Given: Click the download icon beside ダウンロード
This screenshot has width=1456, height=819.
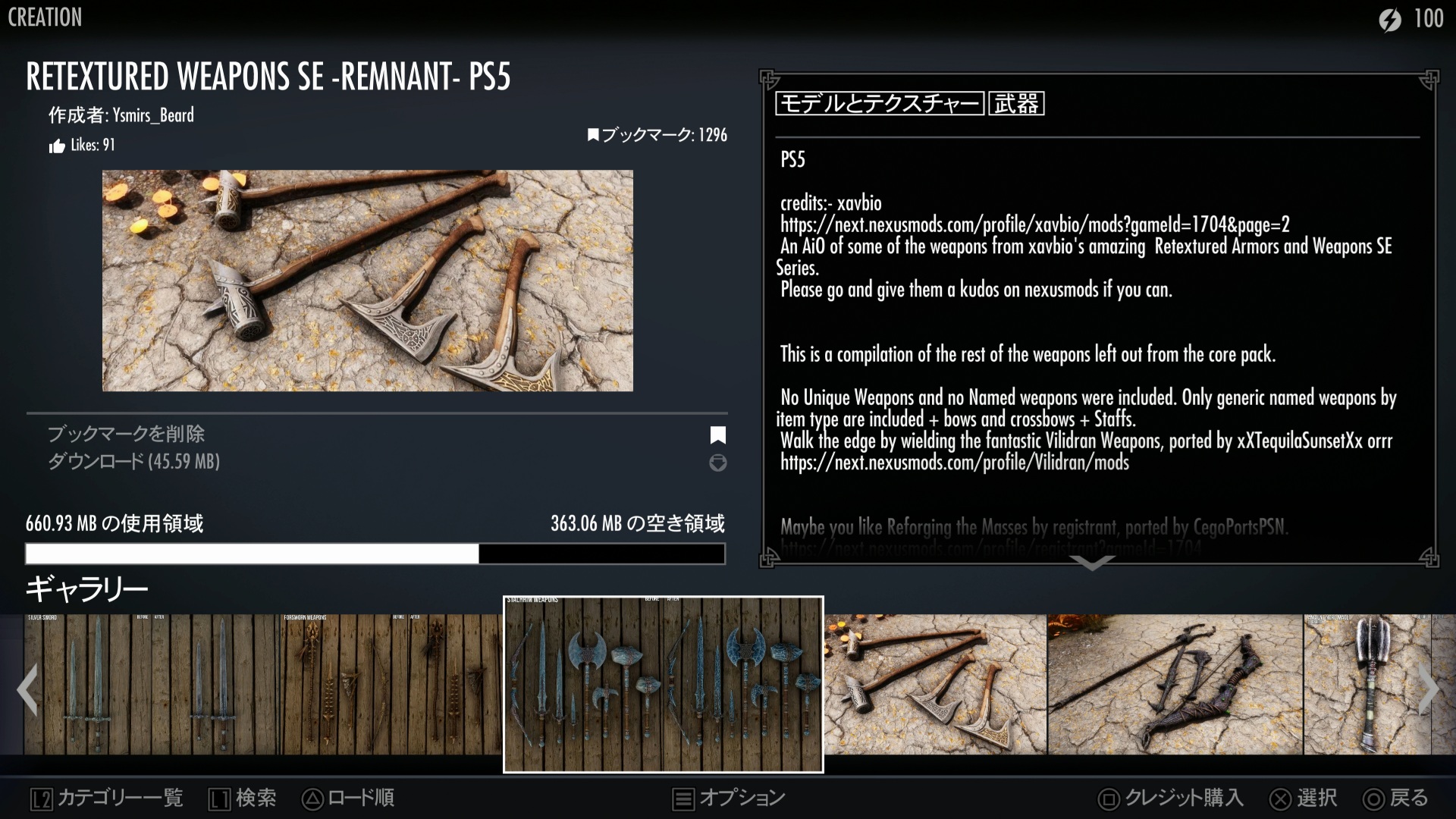Looking at the screenshot, I should [717, 463].
